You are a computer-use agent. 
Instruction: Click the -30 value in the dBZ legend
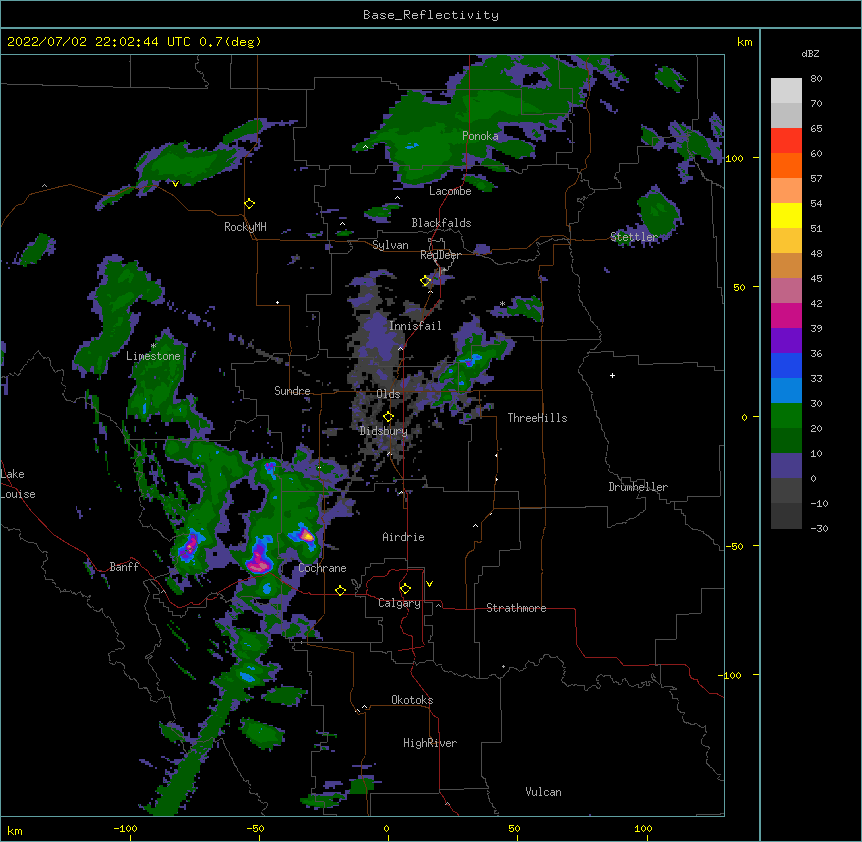(x=819, y=528)
